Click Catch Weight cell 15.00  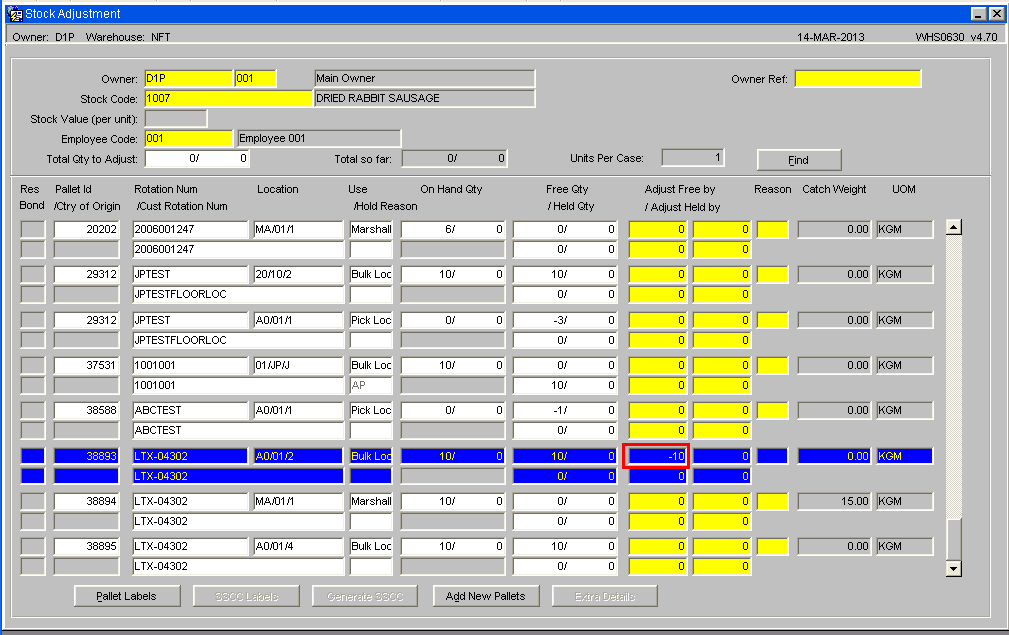click(834, 501)
